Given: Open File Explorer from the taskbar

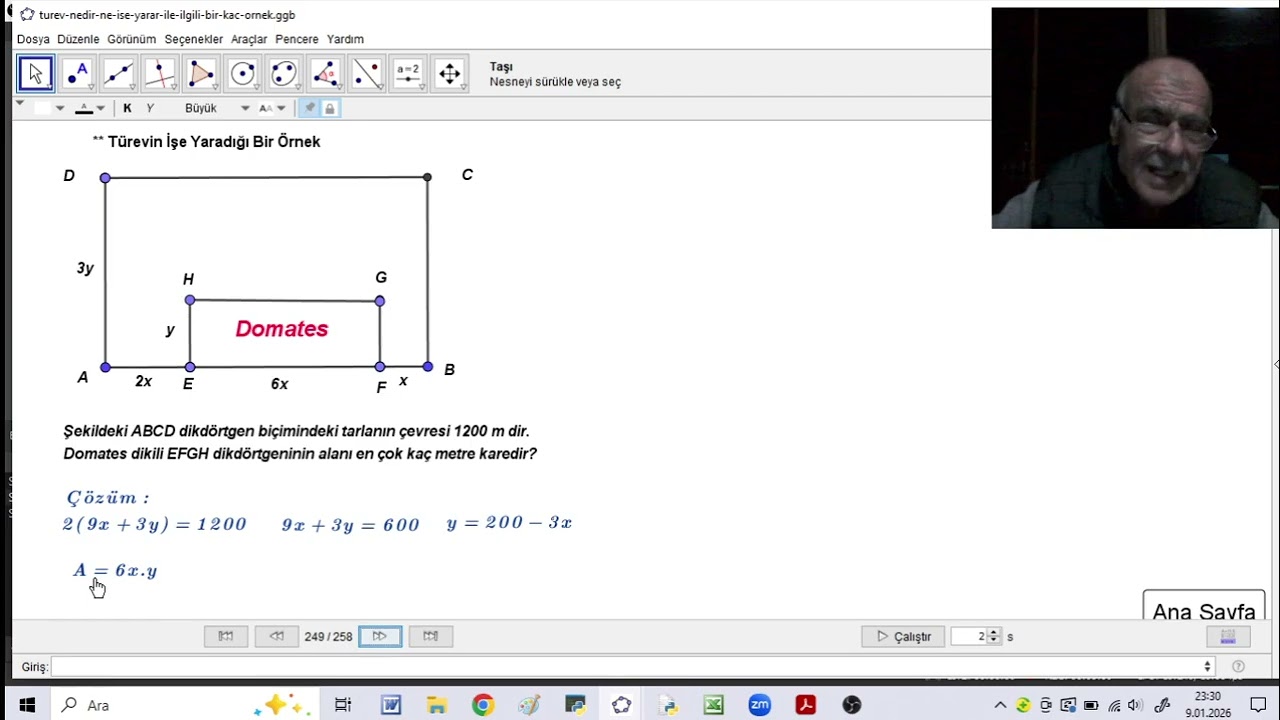Looking at the screenshot, I should point(437,705).
